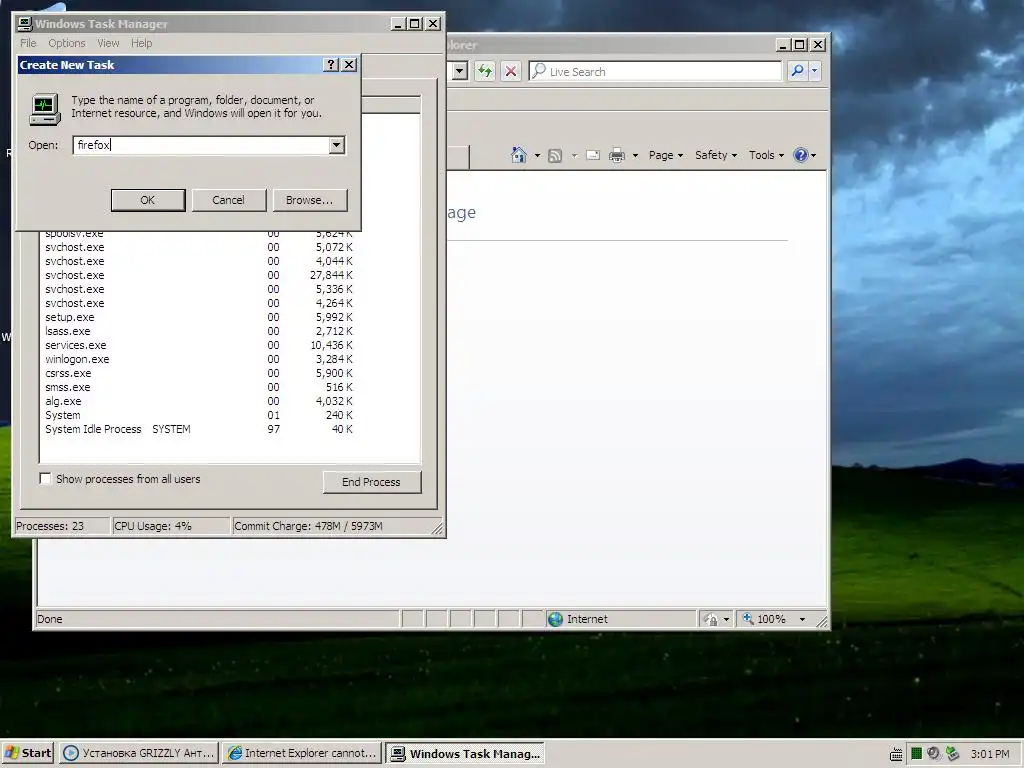Click the security lock icon in status bar
The image size is (1024, 768).
(711, 619)
